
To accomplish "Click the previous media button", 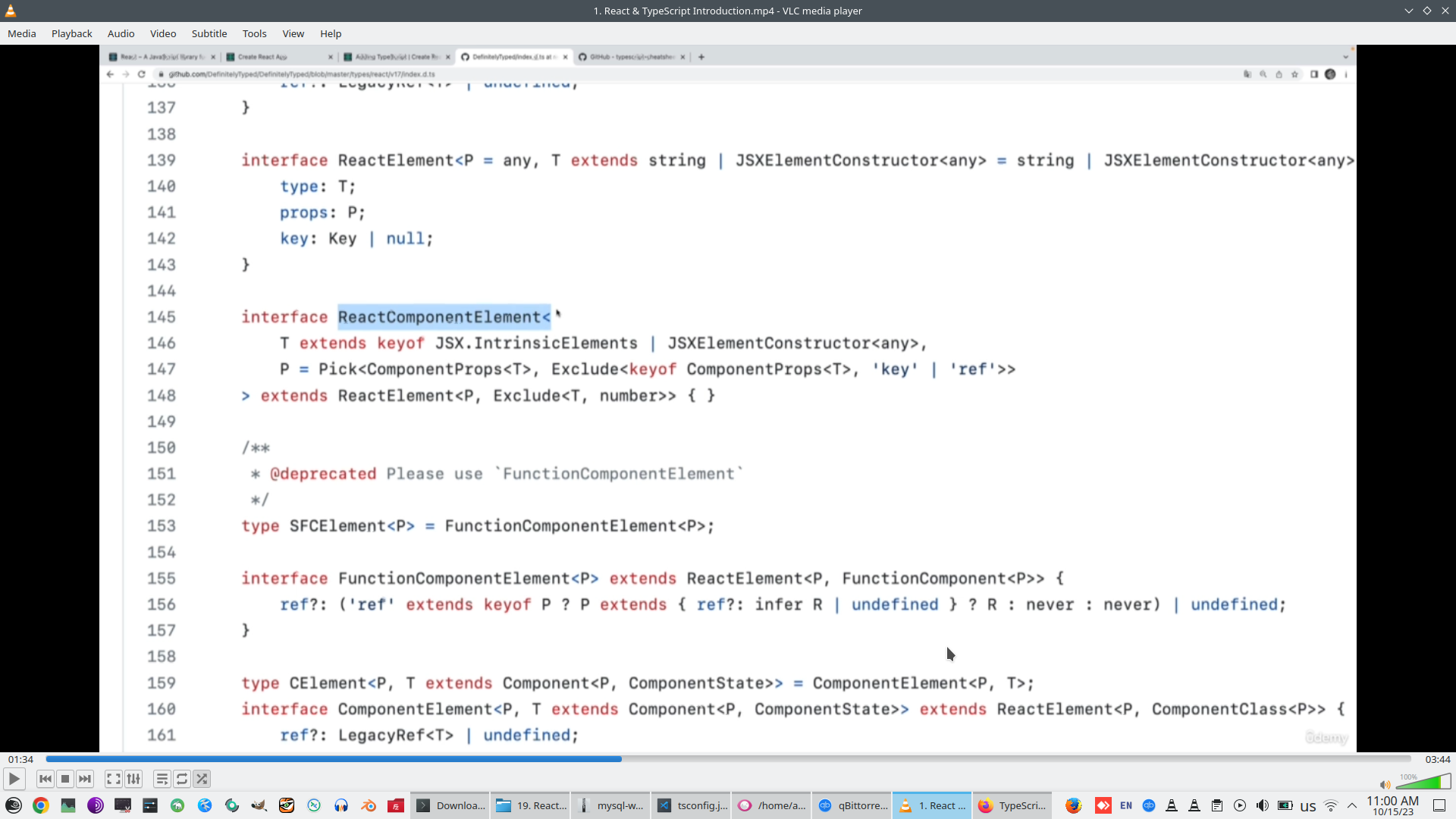I will (45, 779).
